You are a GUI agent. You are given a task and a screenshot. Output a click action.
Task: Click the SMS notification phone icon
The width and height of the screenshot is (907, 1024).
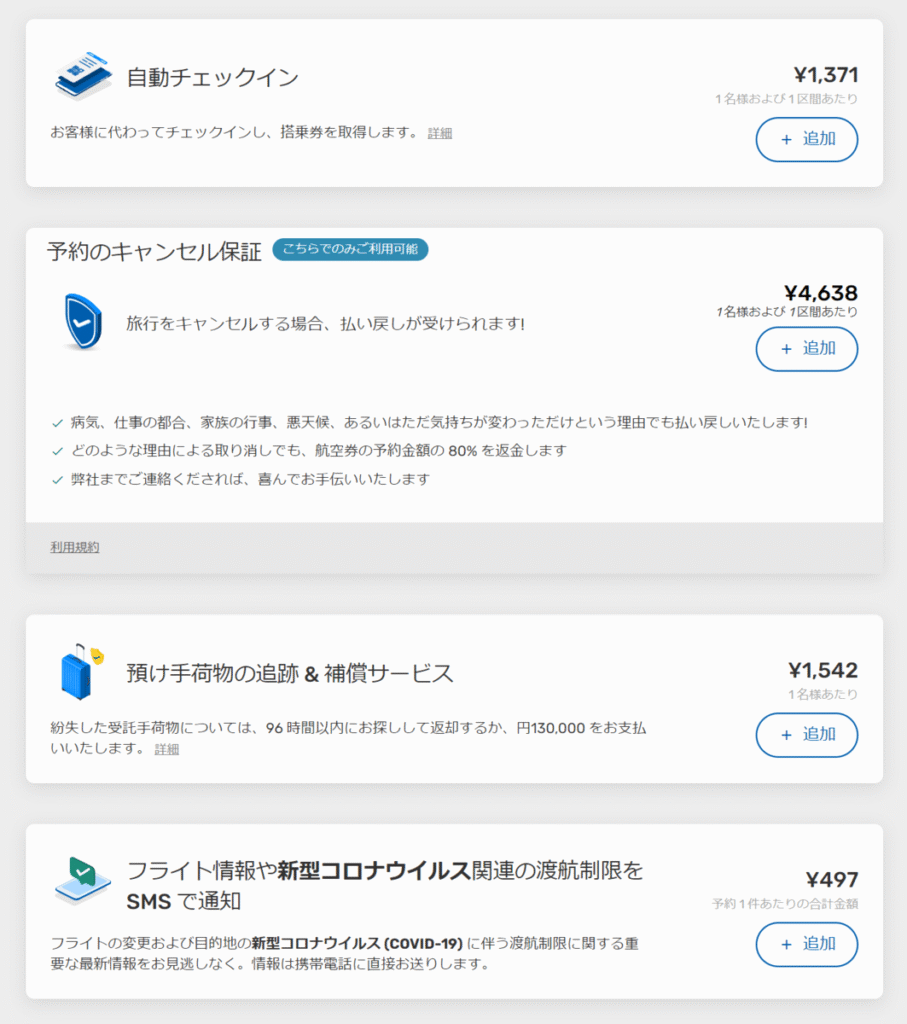(x=82, y=880)
